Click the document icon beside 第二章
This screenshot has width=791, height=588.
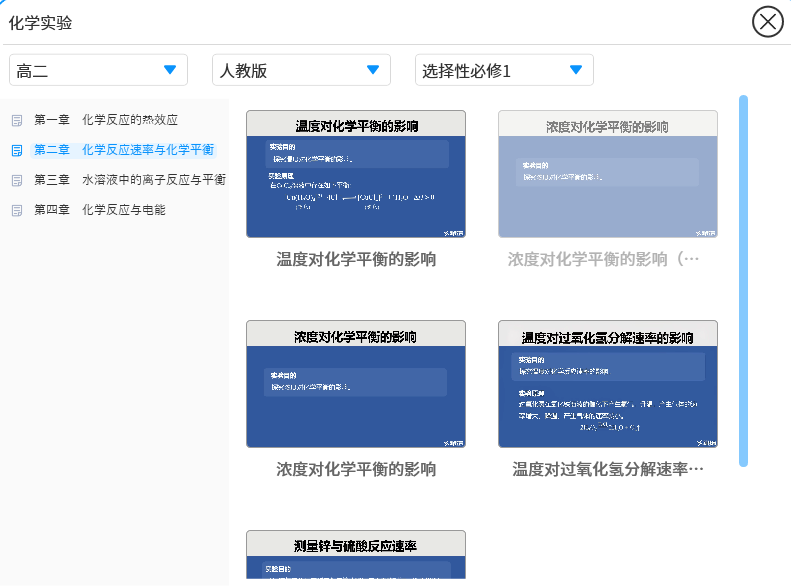[17, 150]
